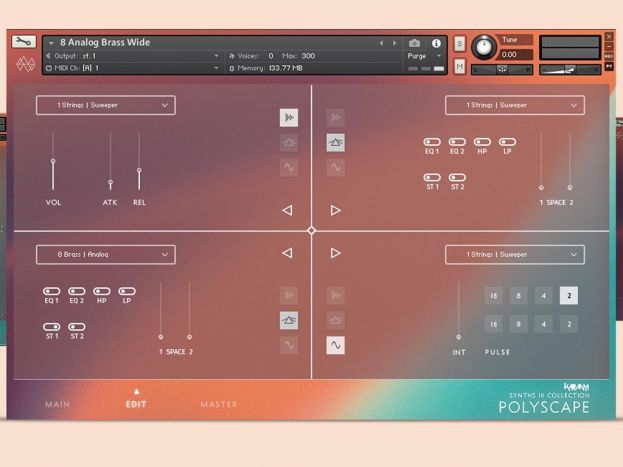The width and height of the screenshot is (623, 467).
Task: Select arpeggiator mode in bottom-right layer
Action: point(335,295)
